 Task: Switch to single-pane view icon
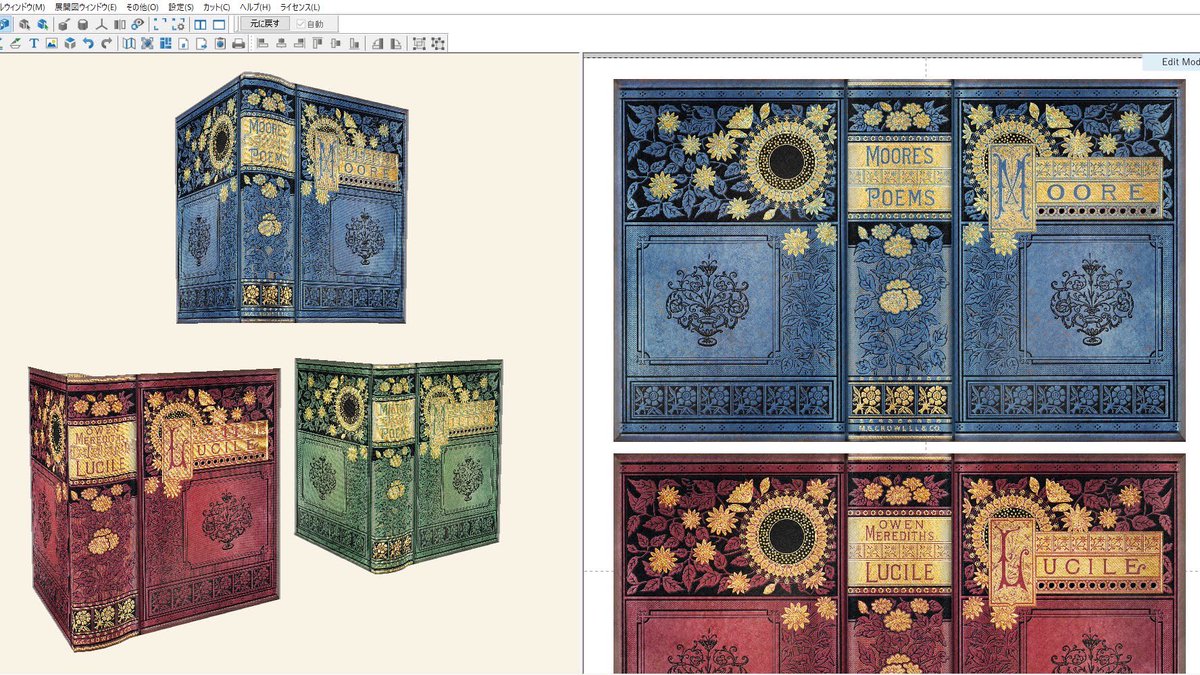(x=218, y=25)
